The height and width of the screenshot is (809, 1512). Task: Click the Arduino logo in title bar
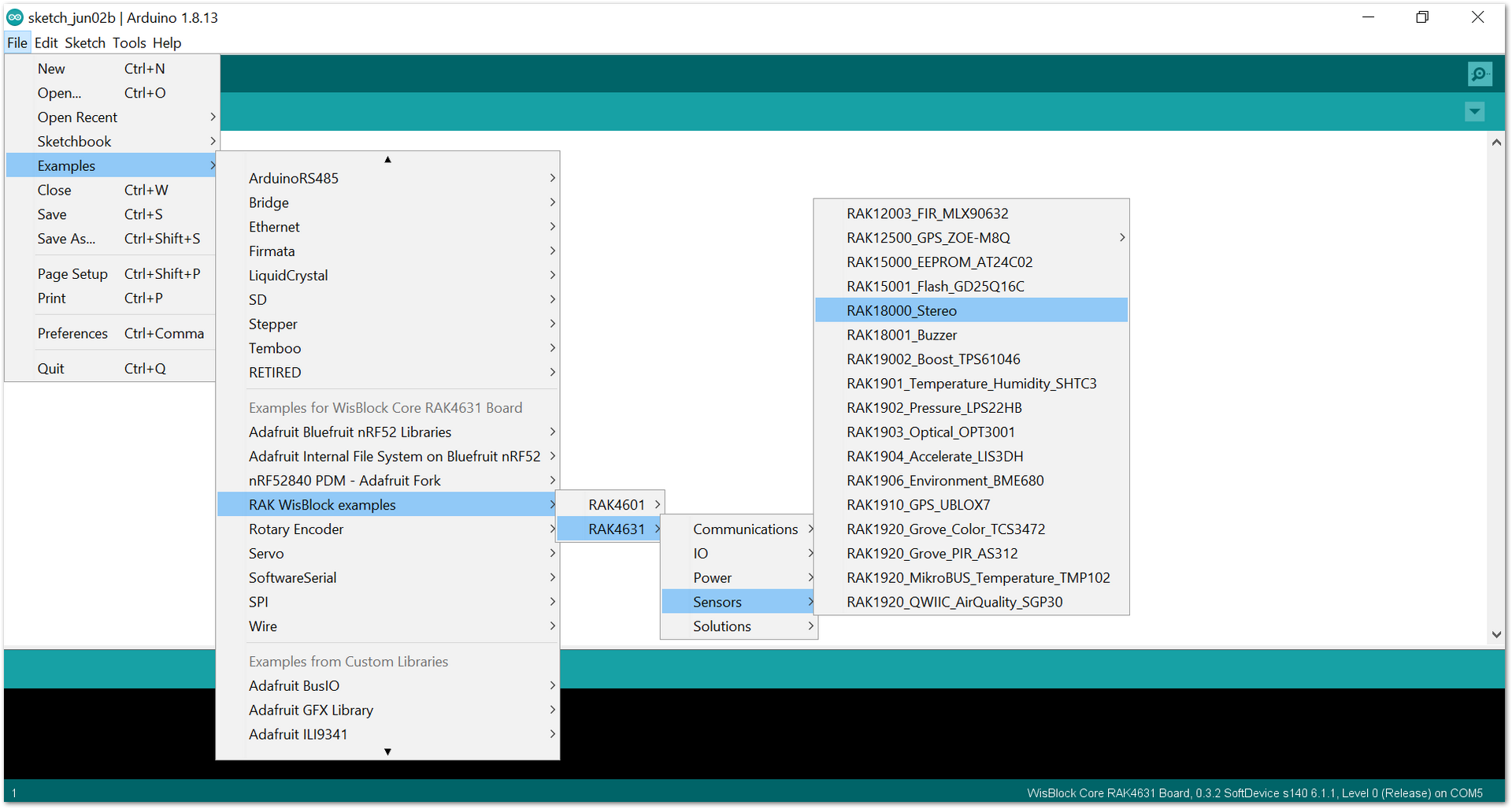14,17
